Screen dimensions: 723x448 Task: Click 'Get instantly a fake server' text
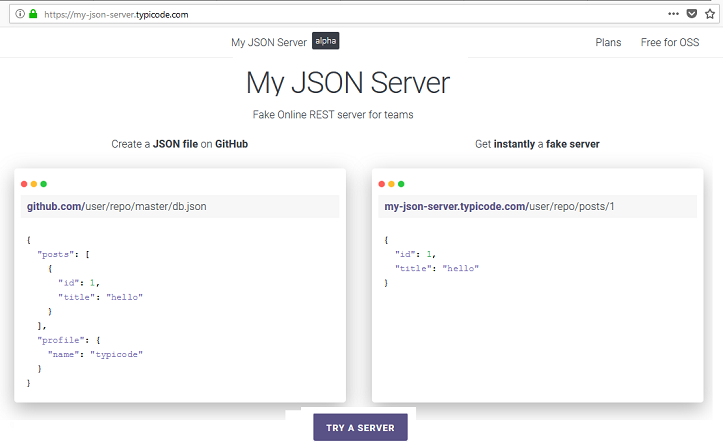(x=537, y=144)
